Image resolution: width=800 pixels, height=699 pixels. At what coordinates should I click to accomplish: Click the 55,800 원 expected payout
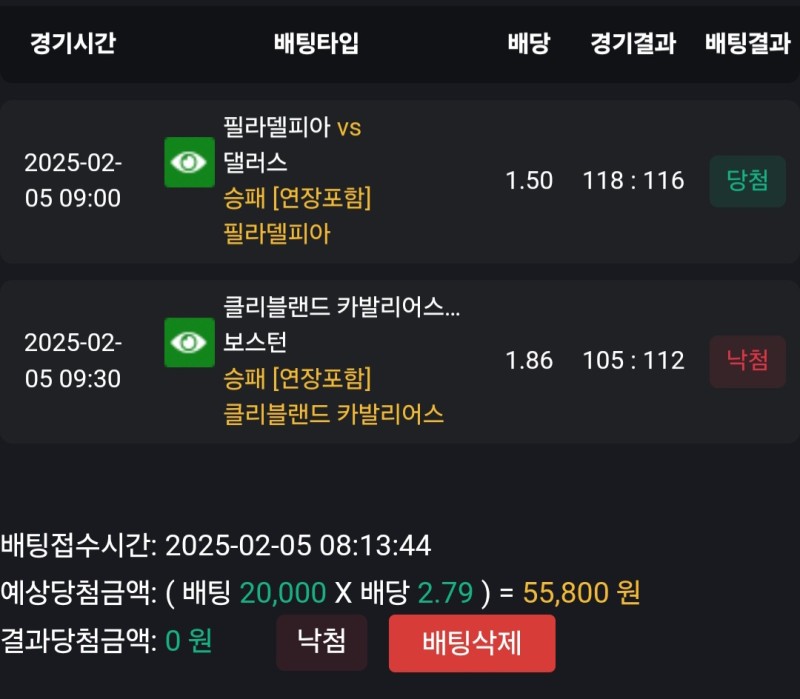pos(581,593)
